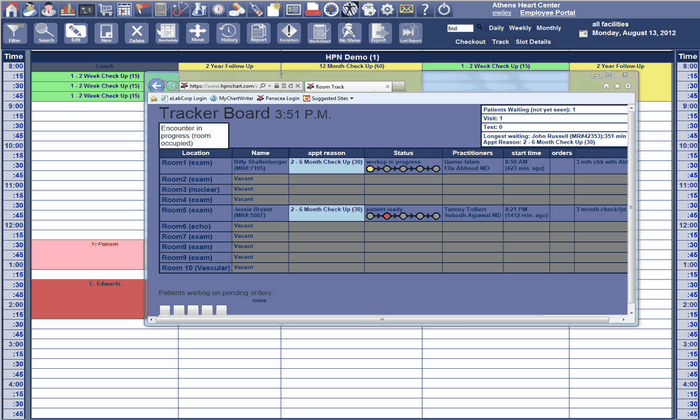Switch to the Weekly view

point(519,28)
